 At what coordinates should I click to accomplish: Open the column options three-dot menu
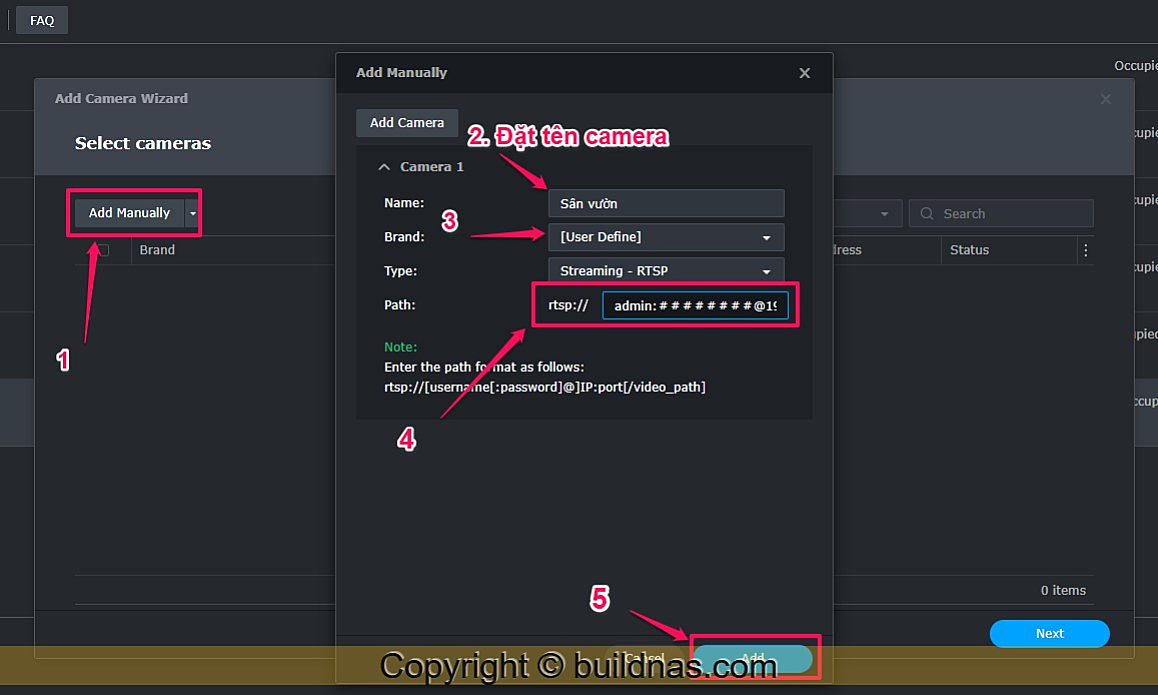click(1085, 250)
